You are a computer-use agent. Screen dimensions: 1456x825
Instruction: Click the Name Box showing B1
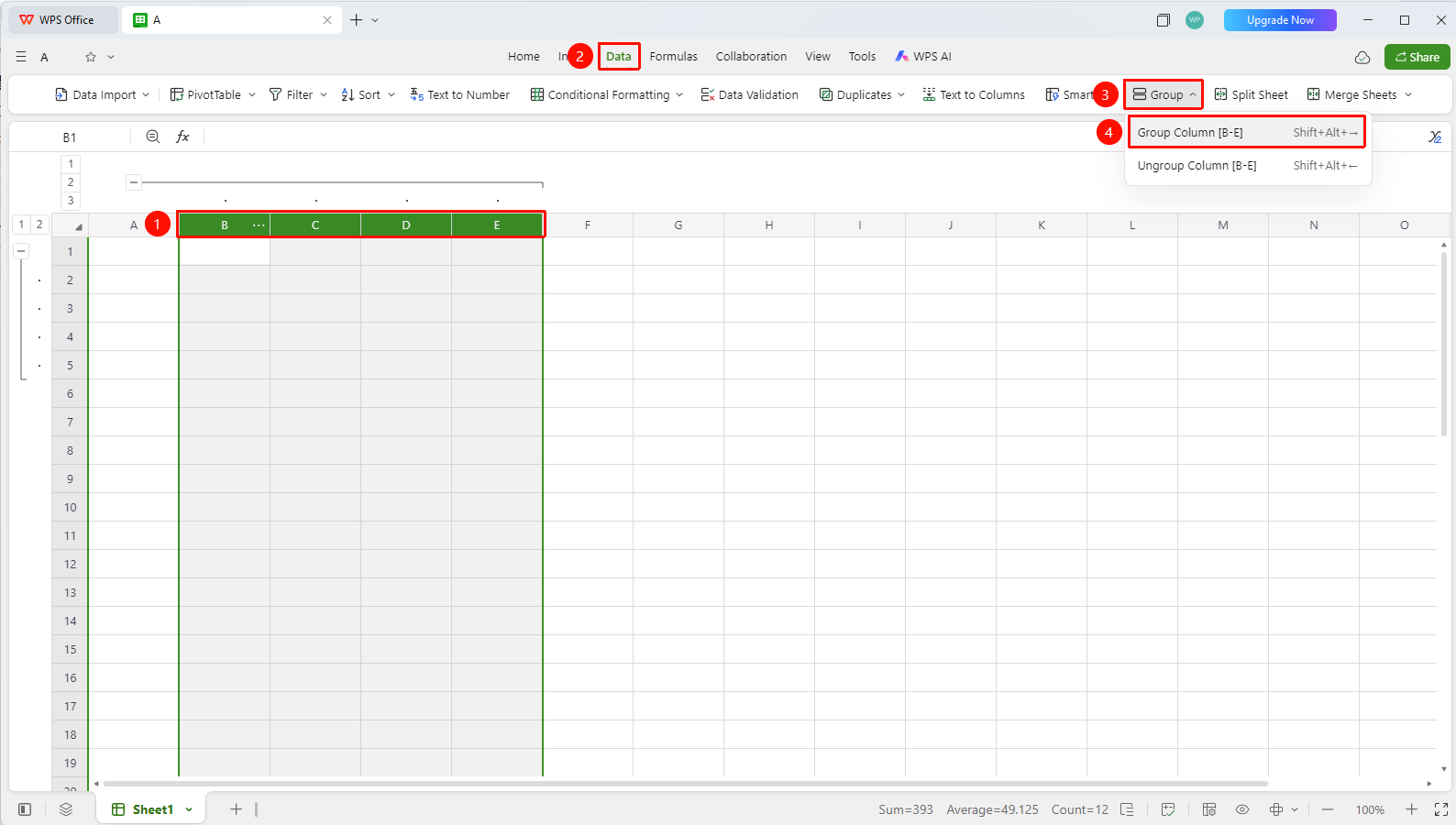pos(70,137)
